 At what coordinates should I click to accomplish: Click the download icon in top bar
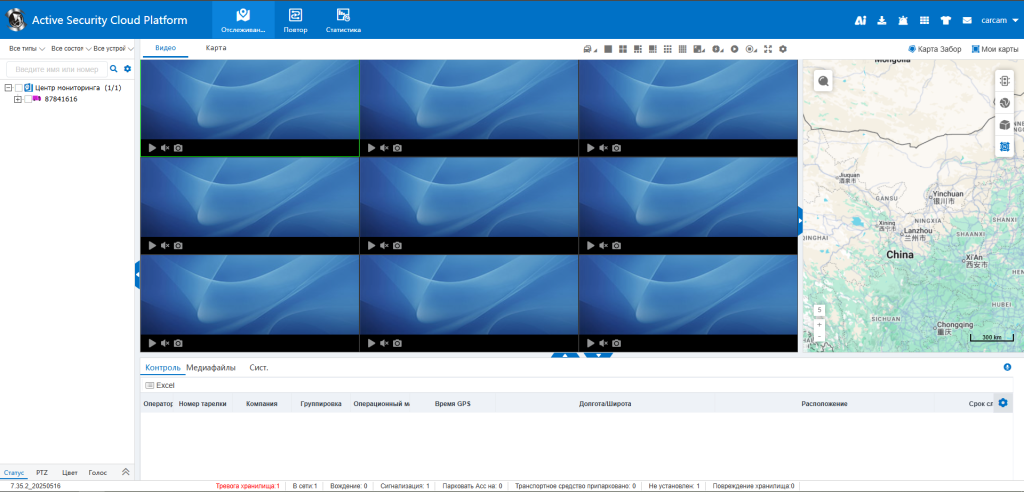pyautogui.click(x=882, y=20)
